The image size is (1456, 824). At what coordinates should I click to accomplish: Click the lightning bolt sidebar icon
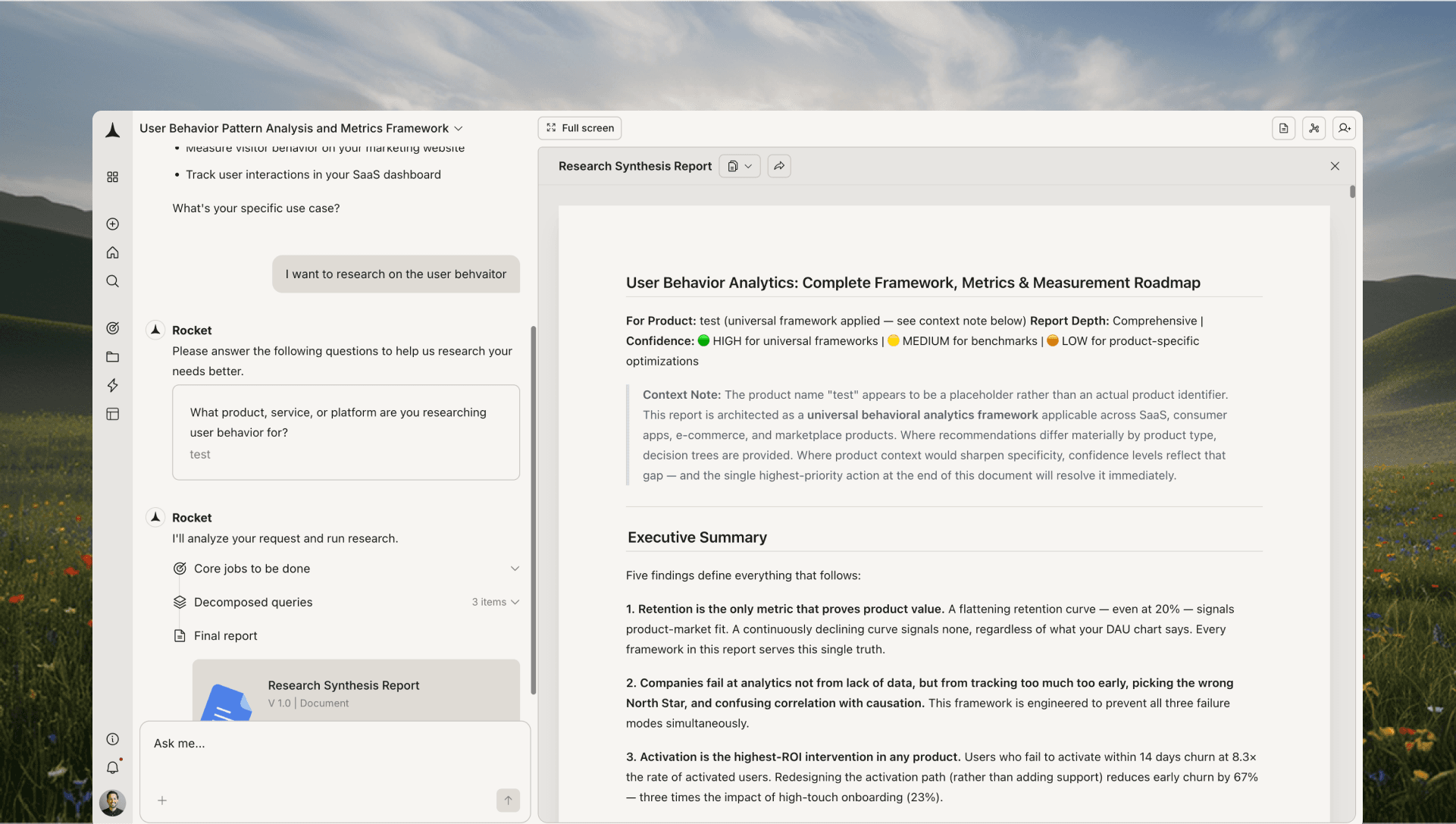(x=113, y=385)
